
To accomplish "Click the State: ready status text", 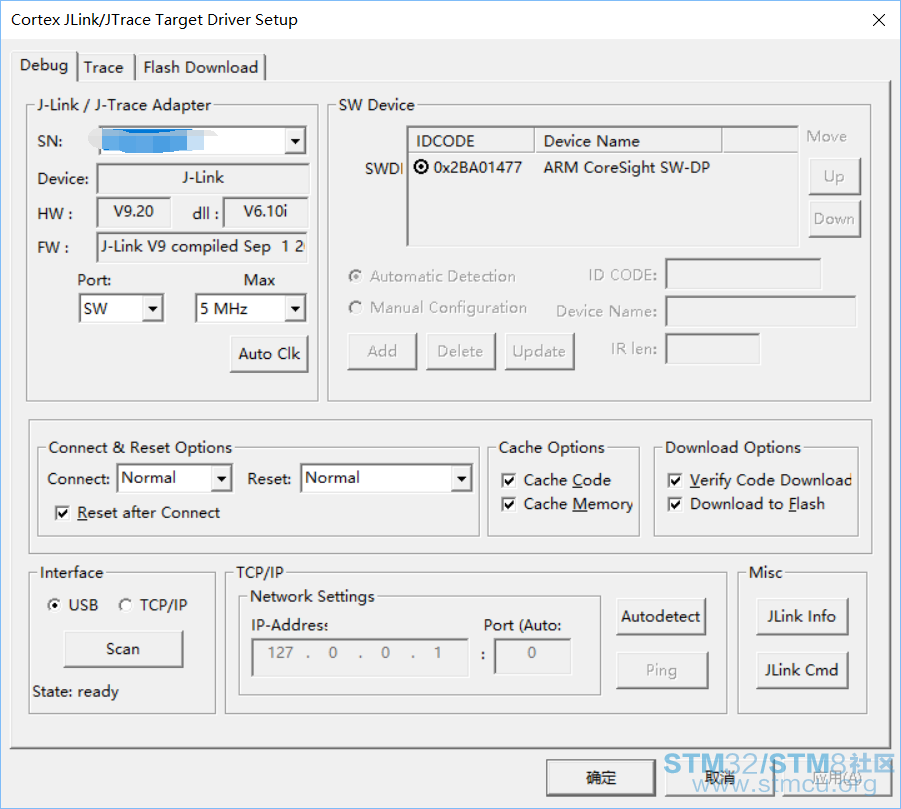I will [x=75, y=691].
